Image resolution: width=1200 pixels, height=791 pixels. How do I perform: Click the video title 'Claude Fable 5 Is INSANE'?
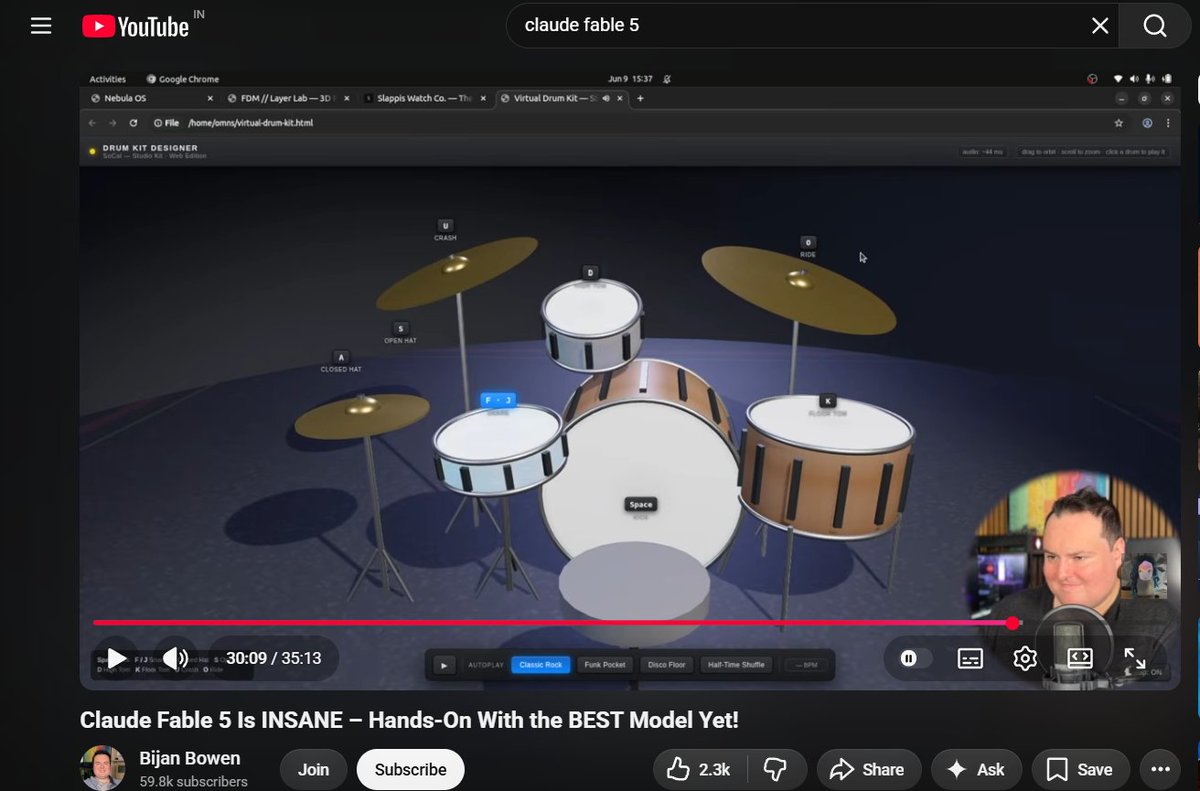pos(409,720)
